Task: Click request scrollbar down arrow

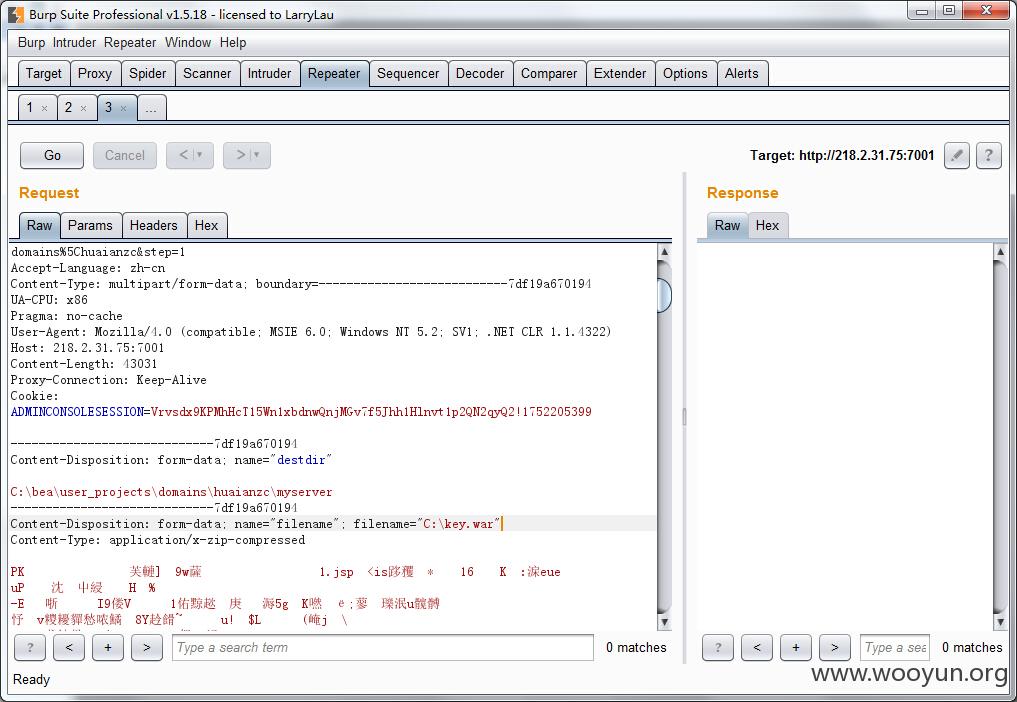Action: [x=664, y=622]
